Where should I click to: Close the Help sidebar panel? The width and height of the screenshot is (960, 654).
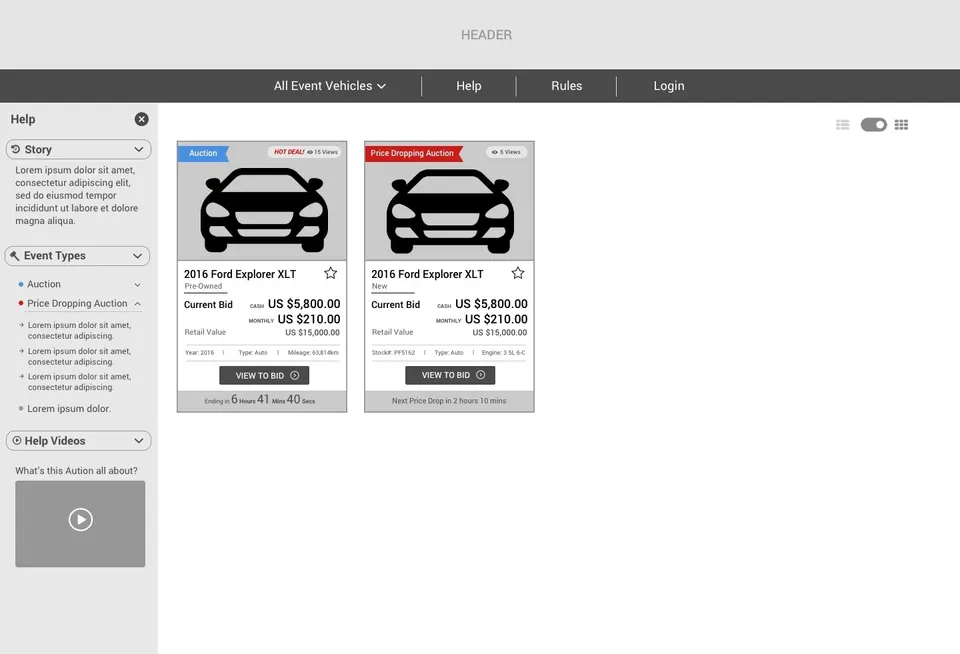click(x=141, y=119)
